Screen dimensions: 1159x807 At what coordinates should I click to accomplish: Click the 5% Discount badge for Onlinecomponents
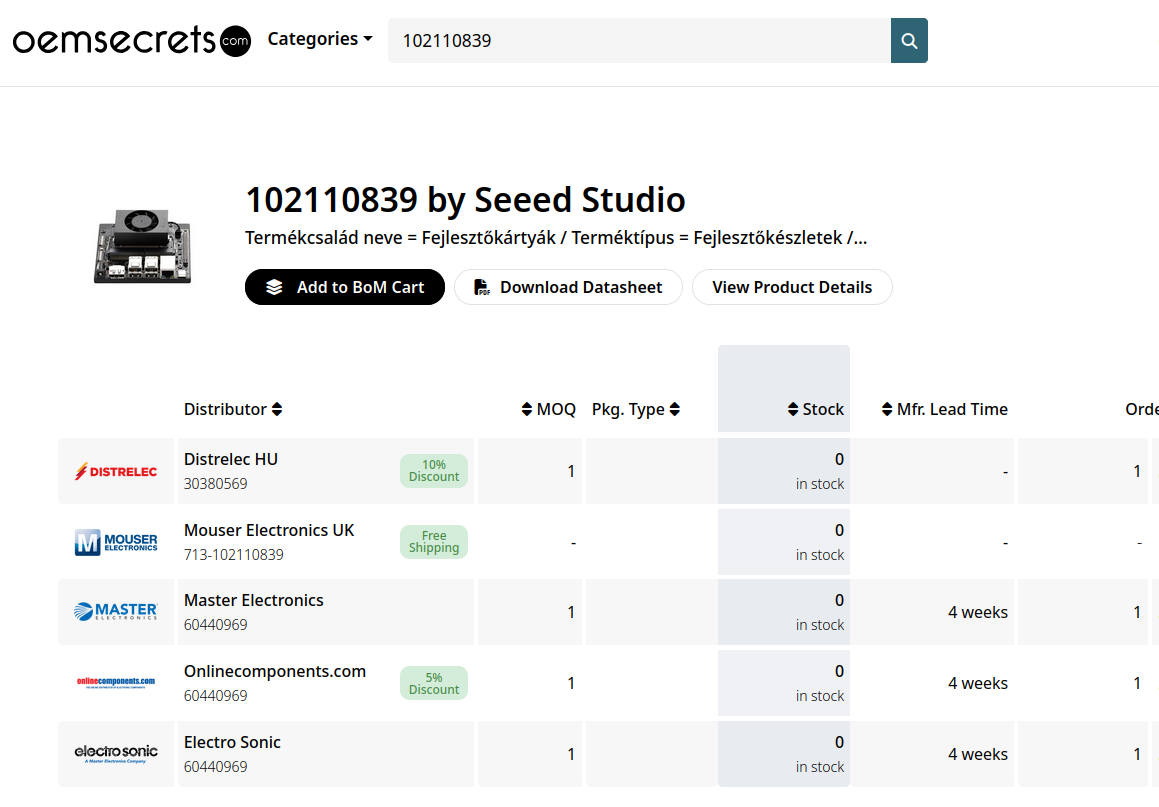[434, 684]
